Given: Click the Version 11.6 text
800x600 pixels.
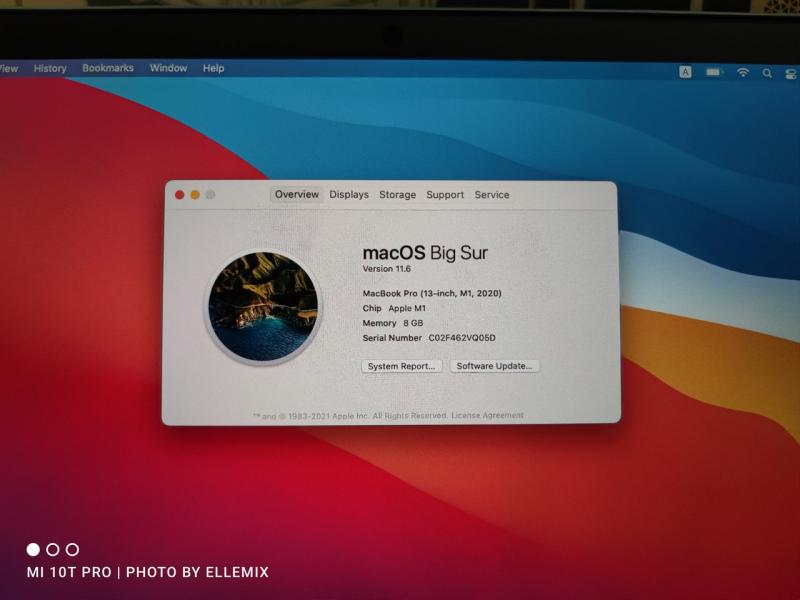Looking at the screenshot, I should [387, 270].
